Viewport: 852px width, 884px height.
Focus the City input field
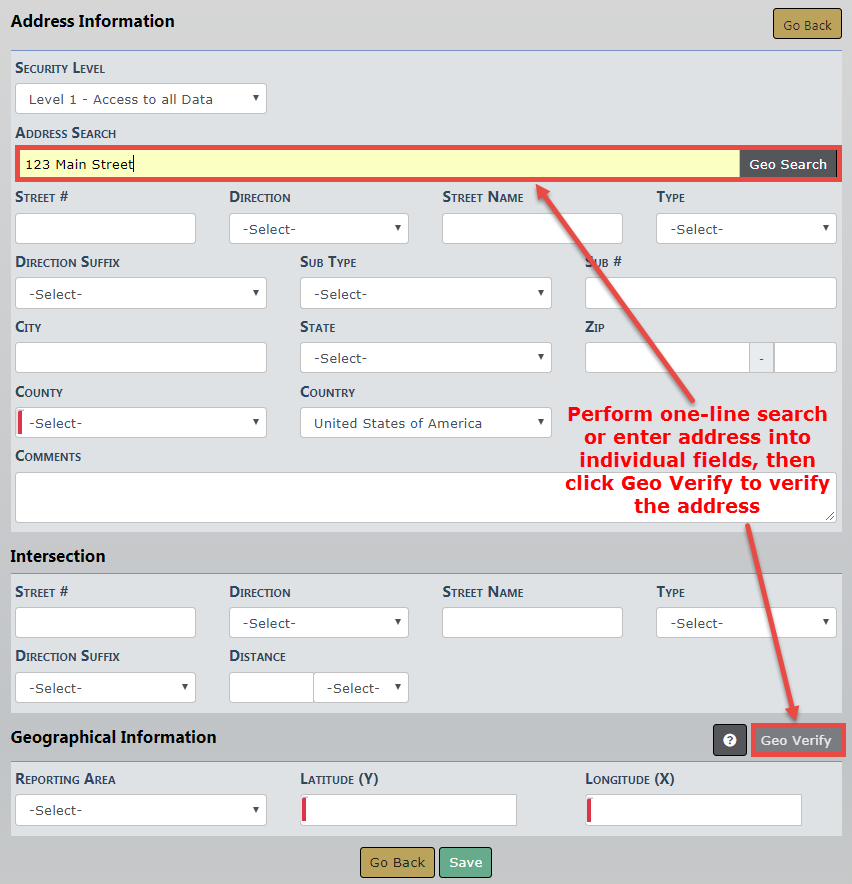click(141, 358)
